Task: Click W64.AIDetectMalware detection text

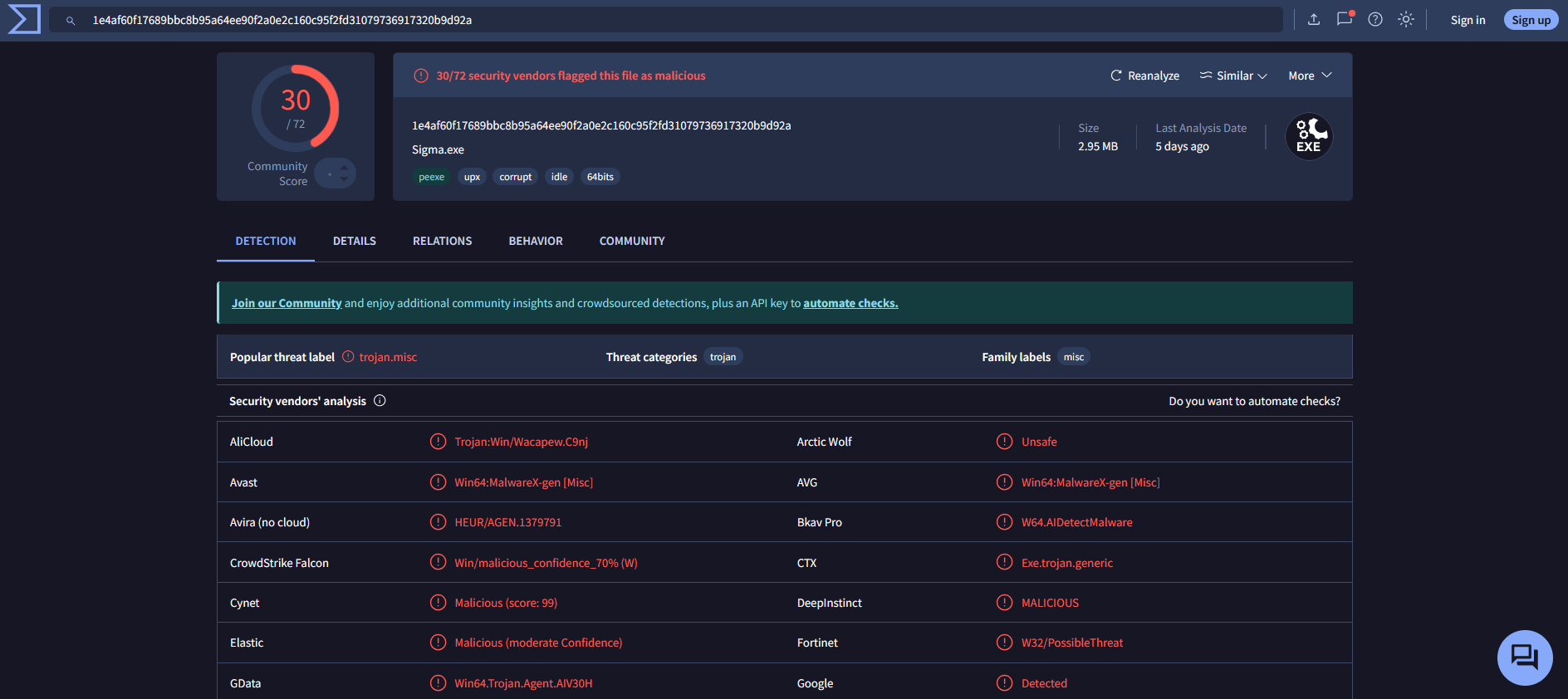Action: (x=1076, y=522)
